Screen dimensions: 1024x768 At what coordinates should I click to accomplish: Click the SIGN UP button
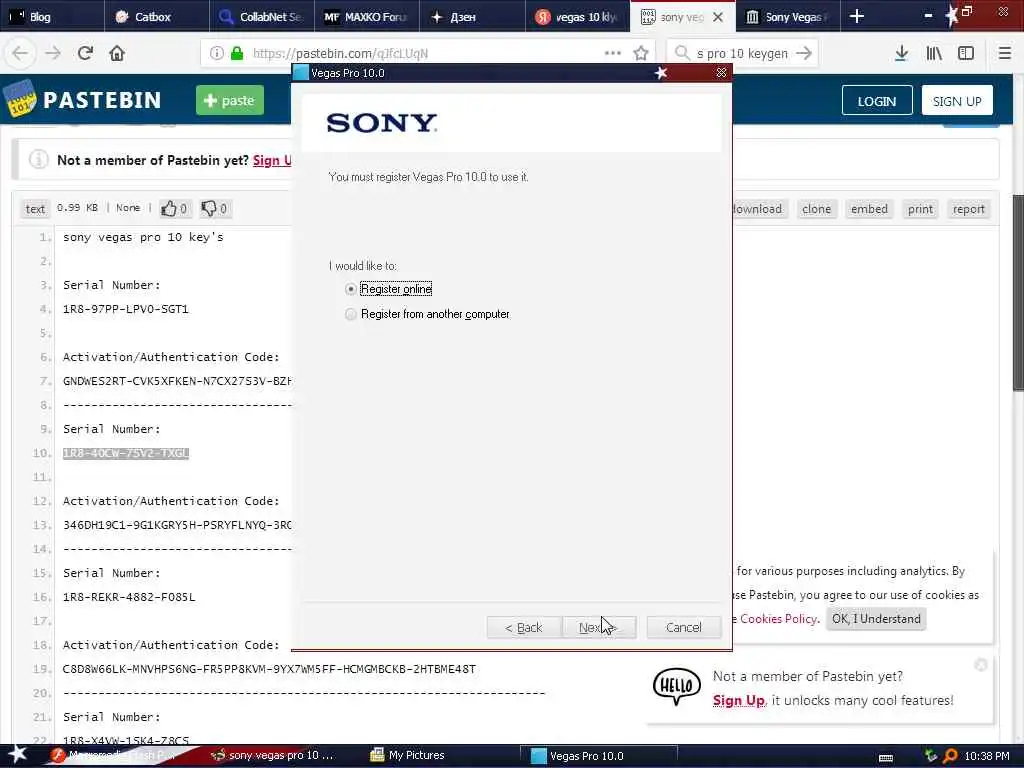(957, 101)
